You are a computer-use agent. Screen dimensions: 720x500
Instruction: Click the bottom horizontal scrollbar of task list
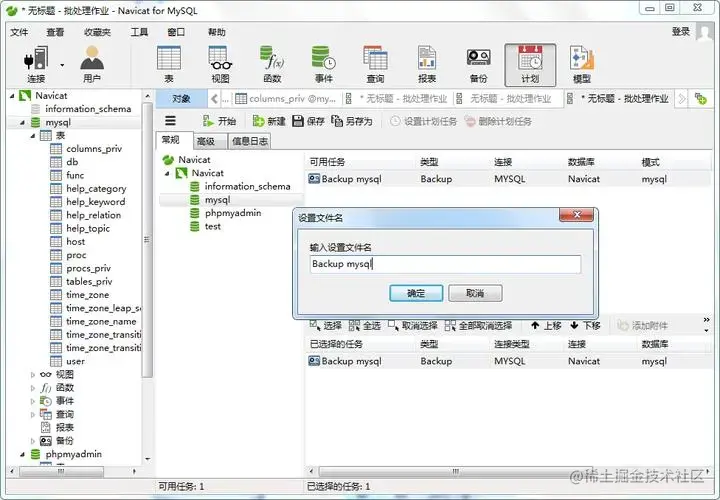(x=455, y=472)
